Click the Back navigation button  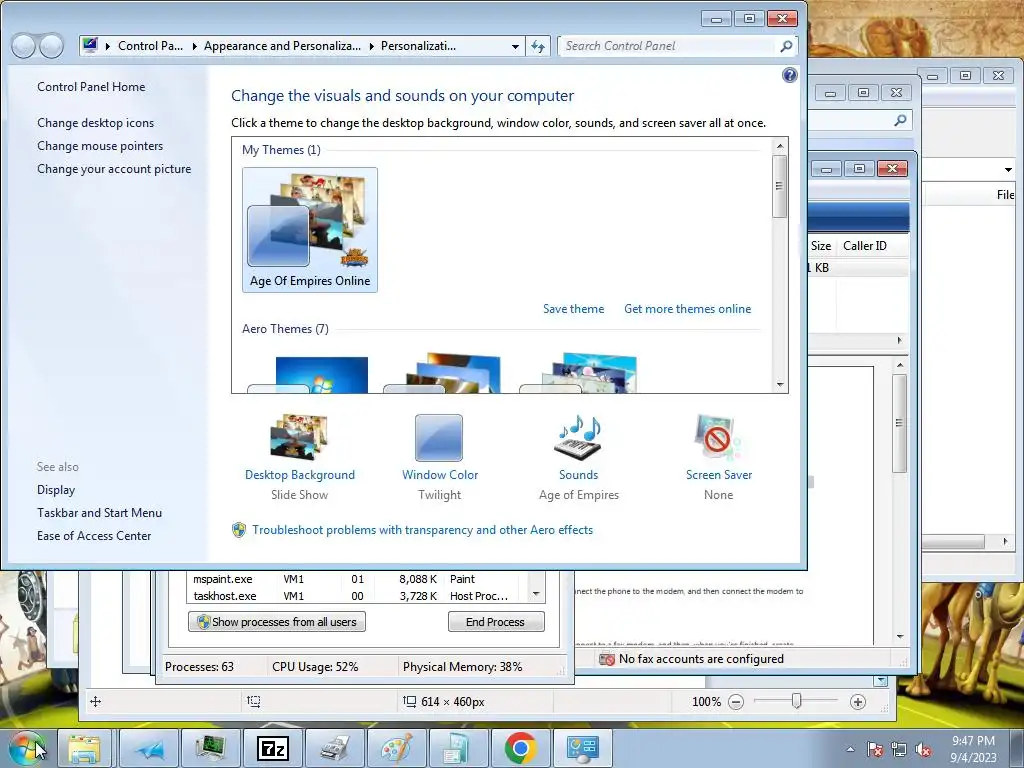pos(24,46)
